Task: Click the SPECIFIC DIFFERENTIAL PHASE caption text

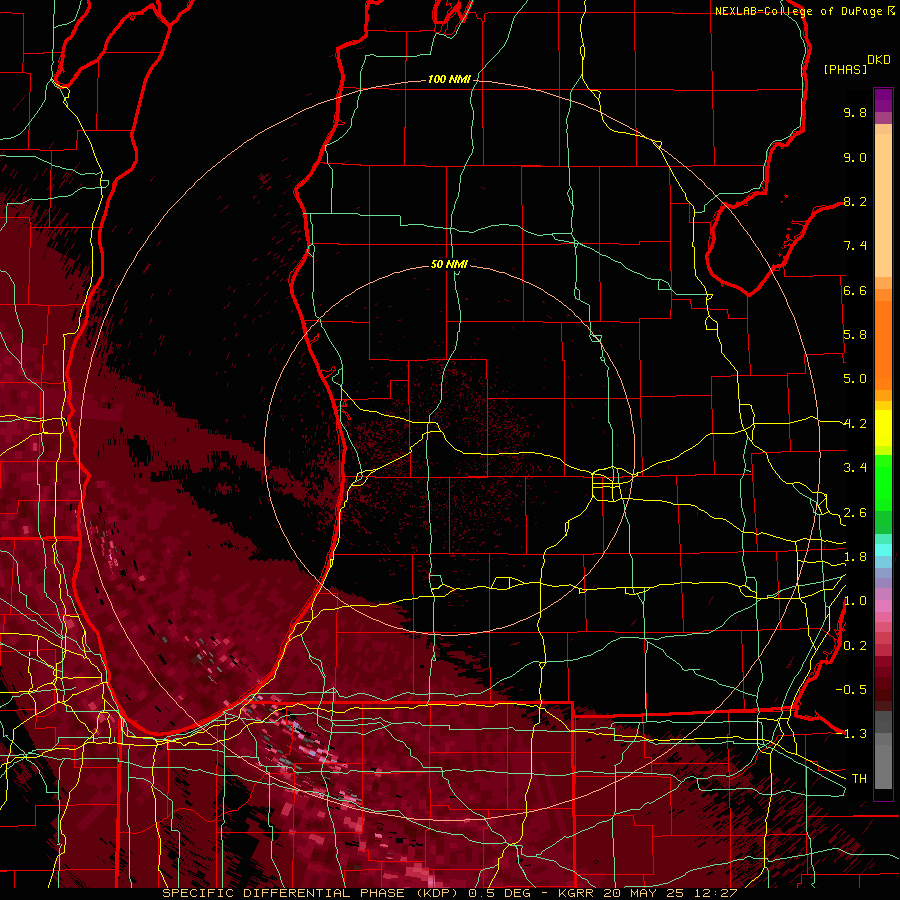Action: (285, 893)
